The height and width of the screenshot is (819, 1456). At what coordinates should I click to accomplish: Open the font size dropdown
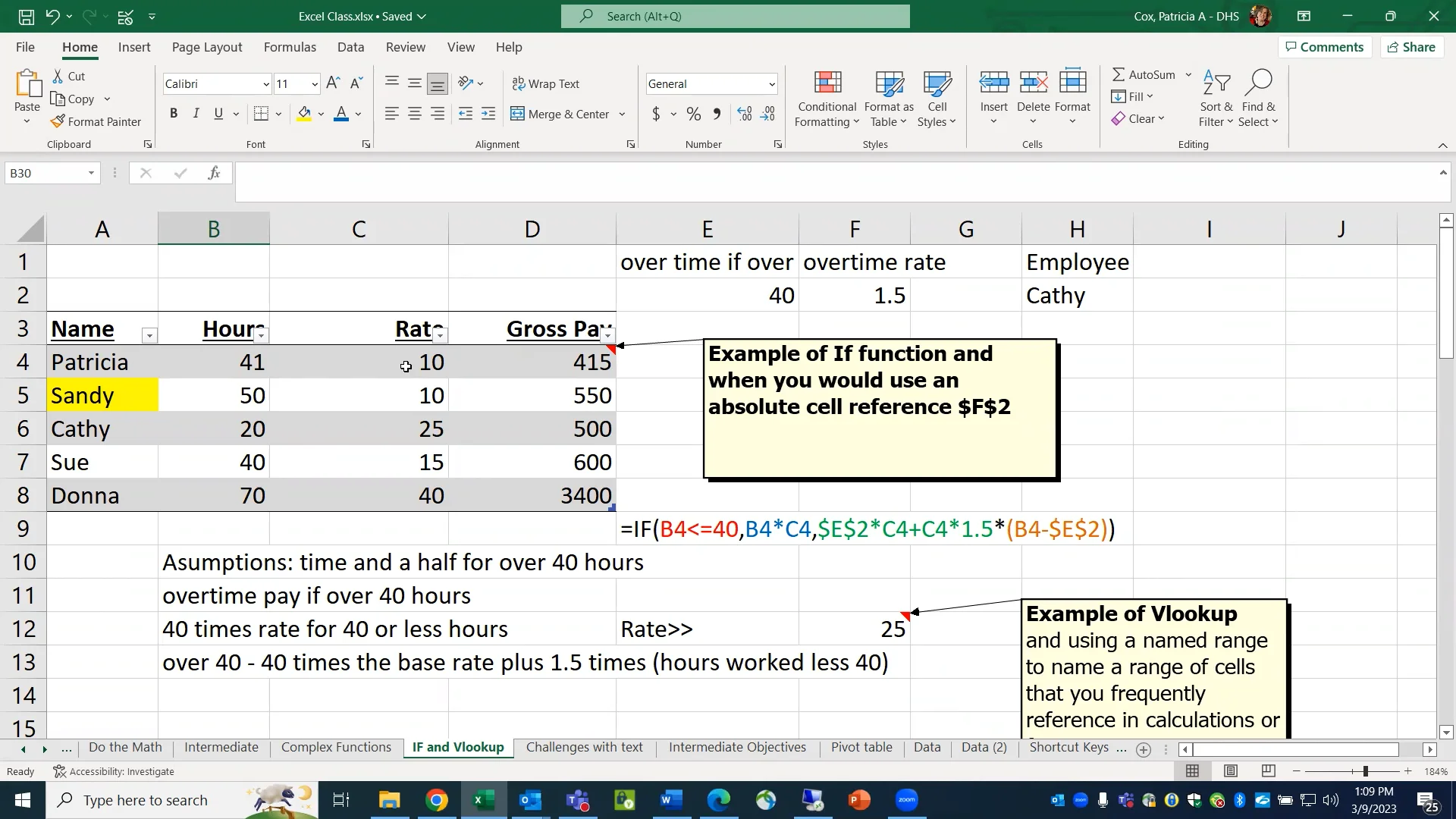coord(314,83)
